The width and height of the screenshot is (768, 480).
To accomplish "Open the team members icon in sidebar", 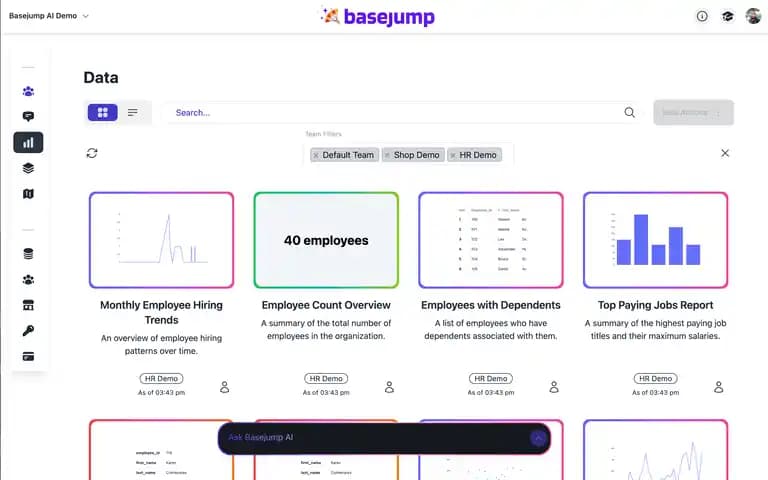I will (28, 91).
